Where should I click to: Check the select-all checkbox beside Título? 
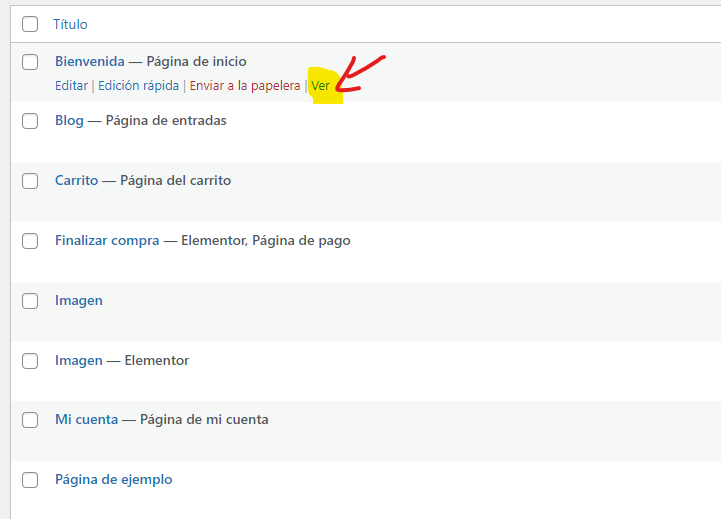coord(30,24)
